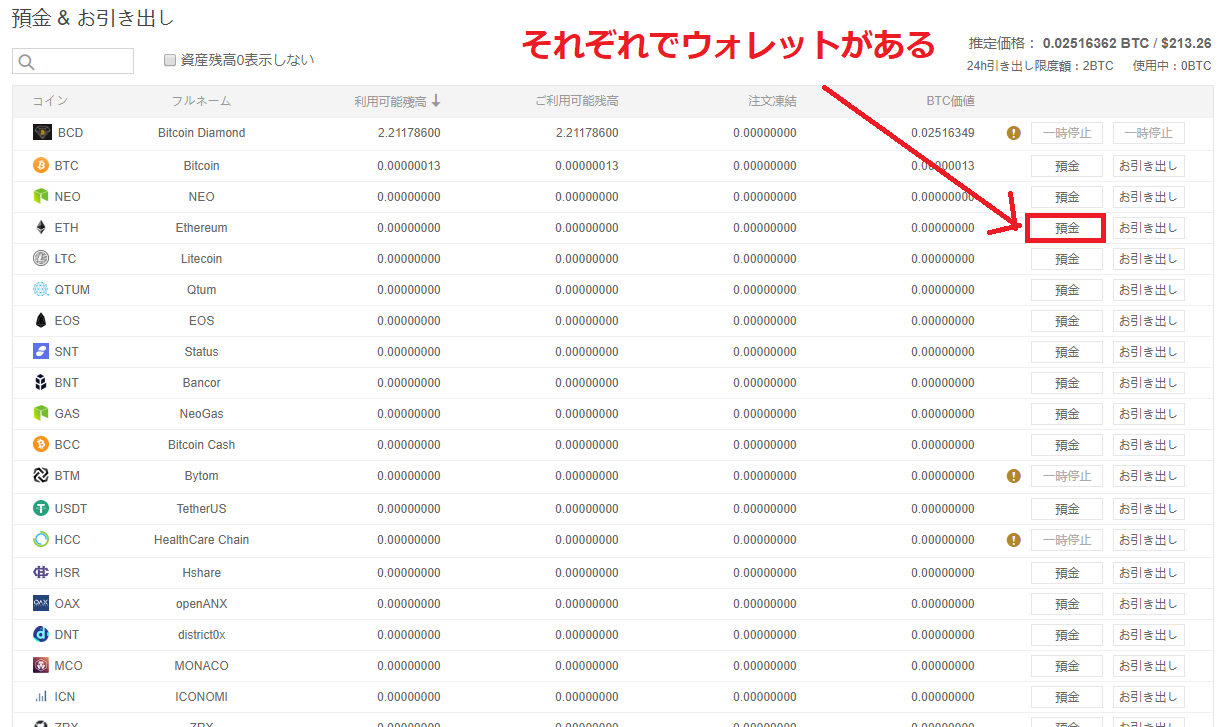This screenshot has height=727, width=1226.
Task: Focus the coin search input field
Action: click(x=73, y=61)
